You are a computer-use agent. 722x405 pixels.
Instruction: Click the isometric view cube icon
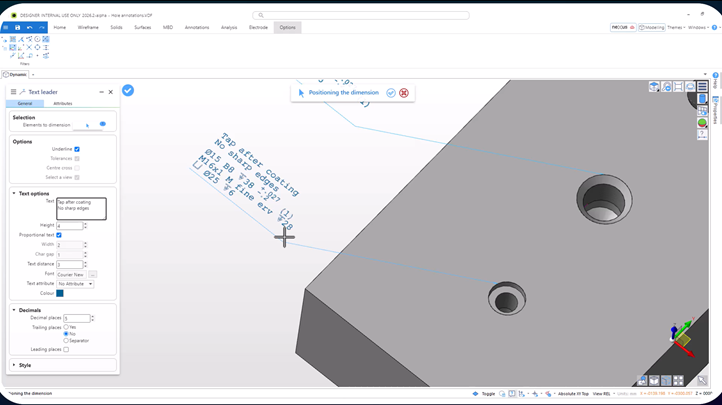coord(654,87)
